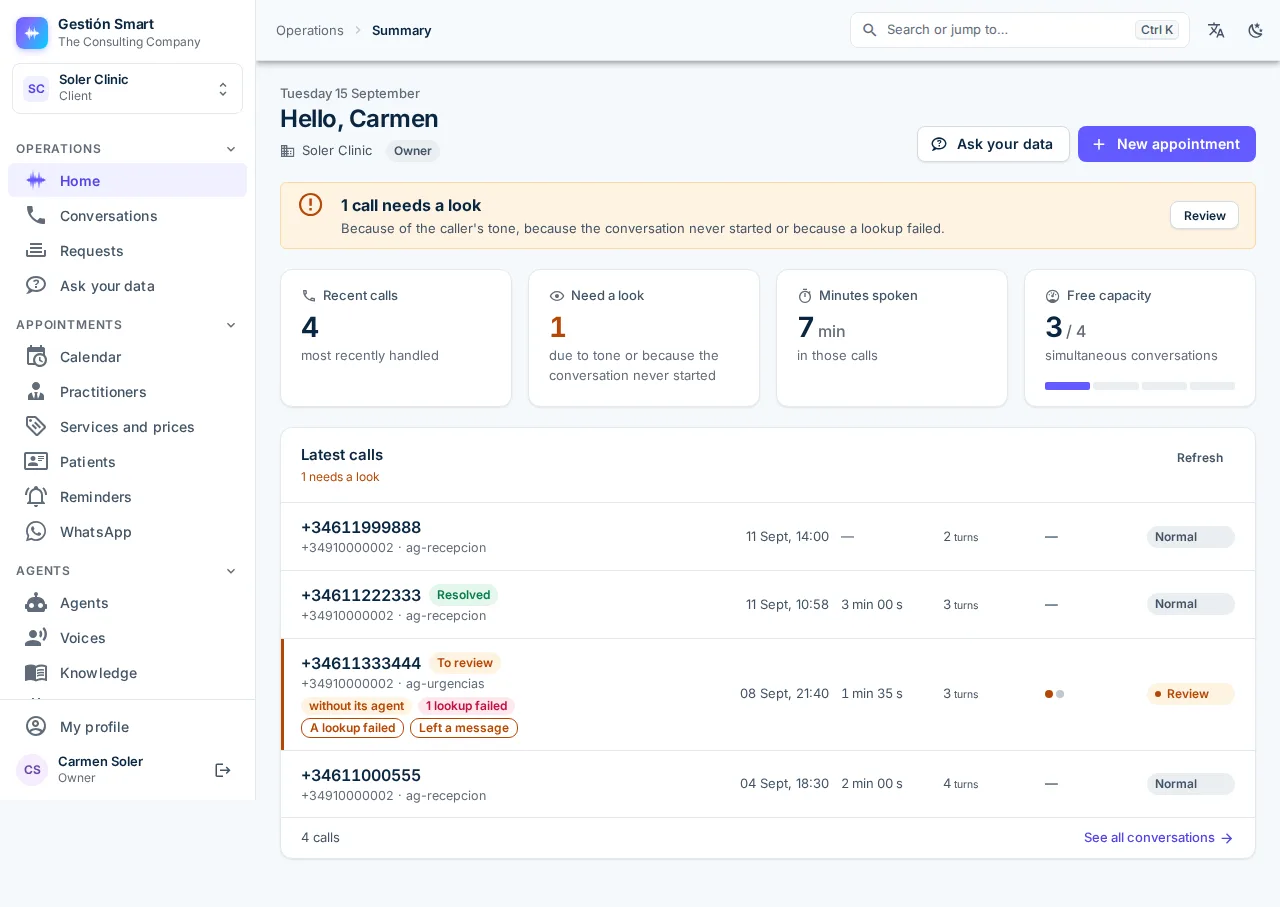The height and width of the screenshot is (907, 1280).
Task: Open Patients from the sidebar menu
Action: [x=127, y=461]
